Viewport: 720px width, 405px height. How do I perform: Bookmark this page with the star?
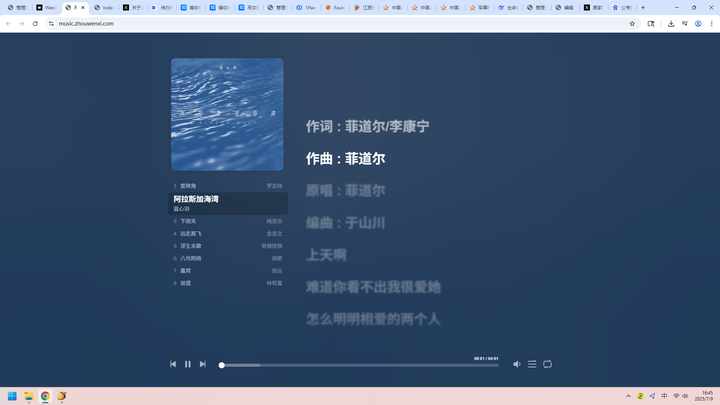coord(632,23)
